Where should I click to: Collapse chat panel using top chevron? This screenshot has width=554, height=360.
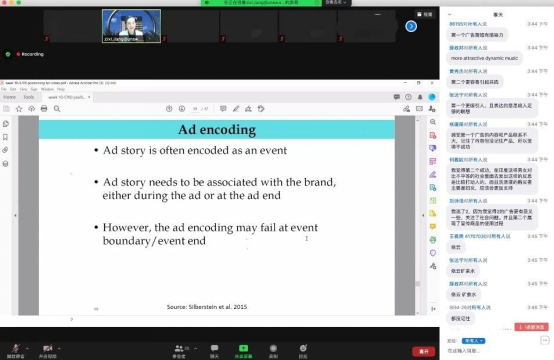pos(449,14)
